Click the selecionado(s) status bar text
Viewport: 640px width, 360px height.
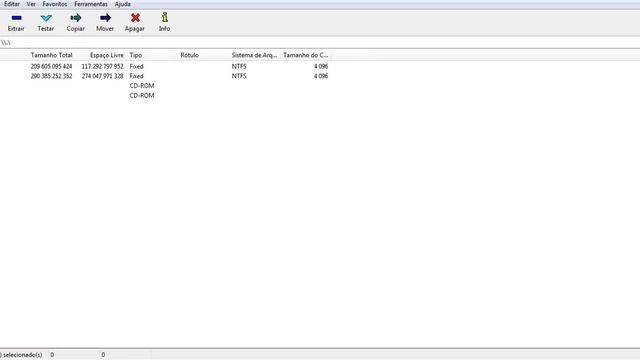[22, 355]
